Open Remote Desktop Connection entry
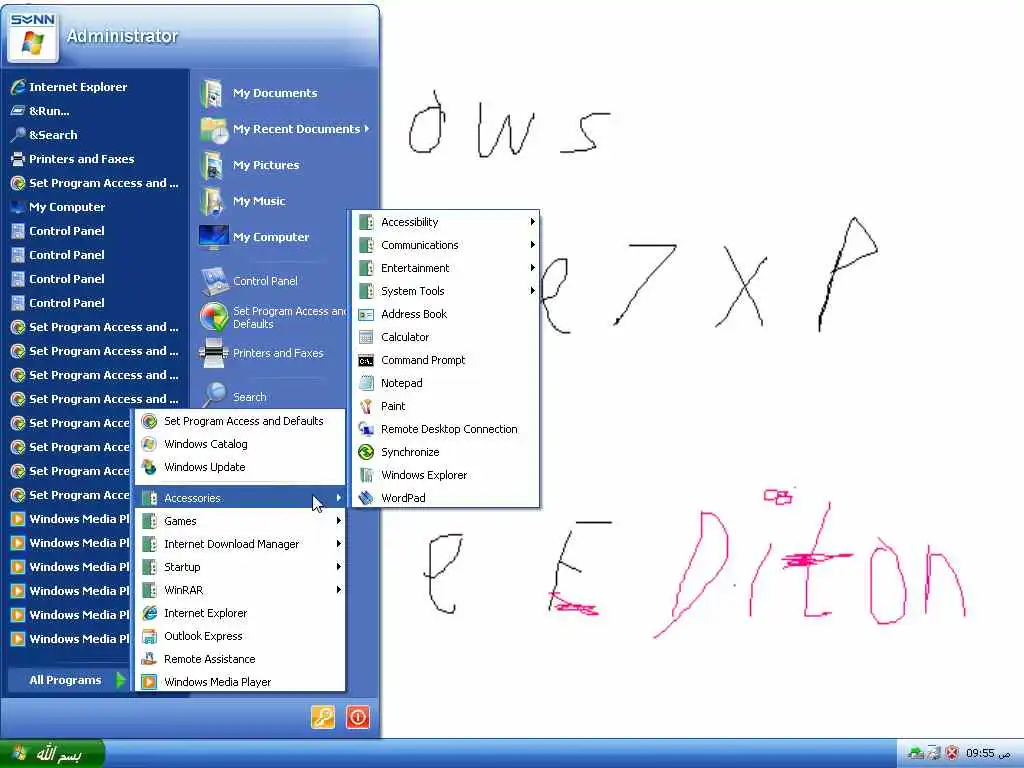The image size is (1024, 768). 445,429
